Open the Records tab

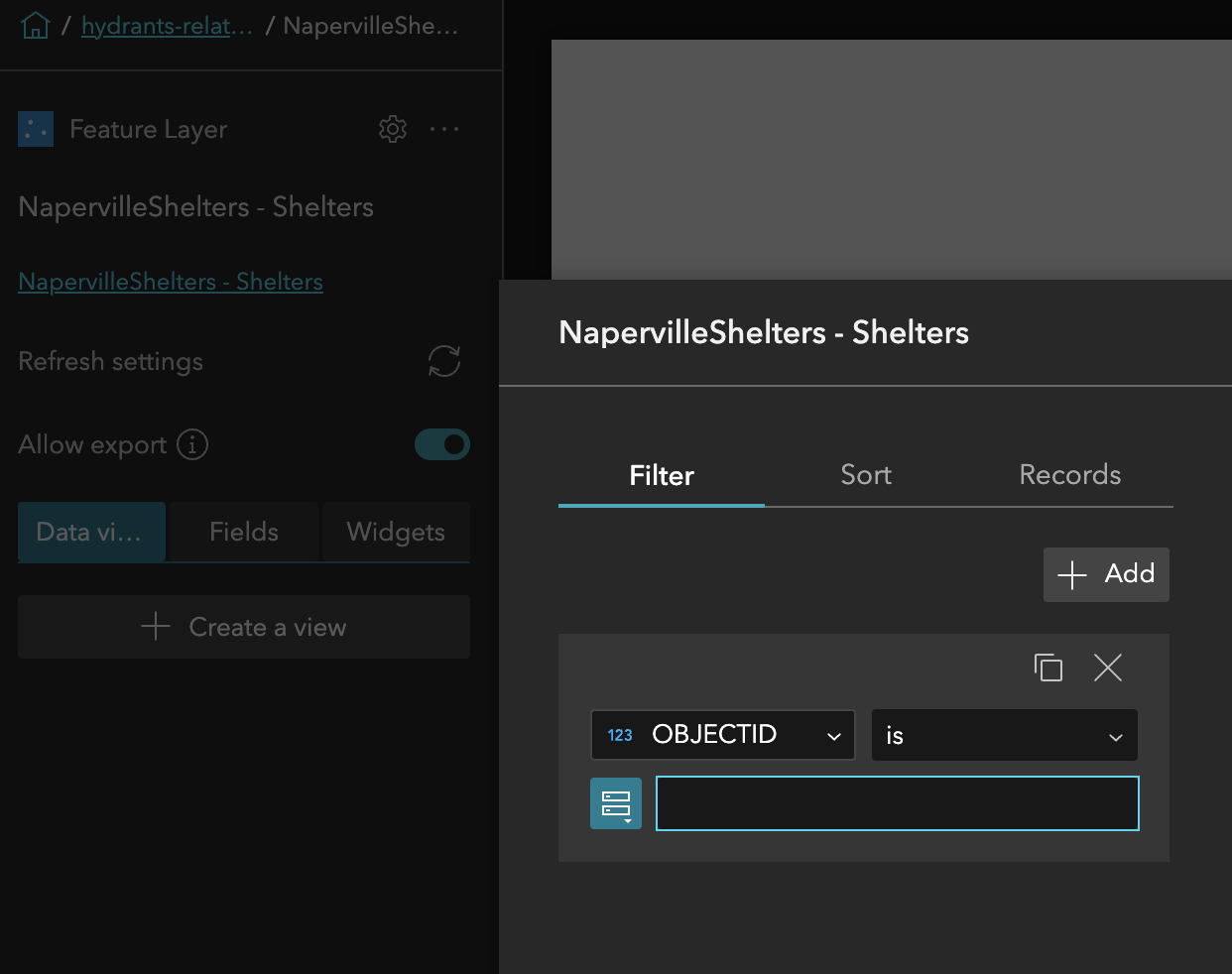point(1069,475)
